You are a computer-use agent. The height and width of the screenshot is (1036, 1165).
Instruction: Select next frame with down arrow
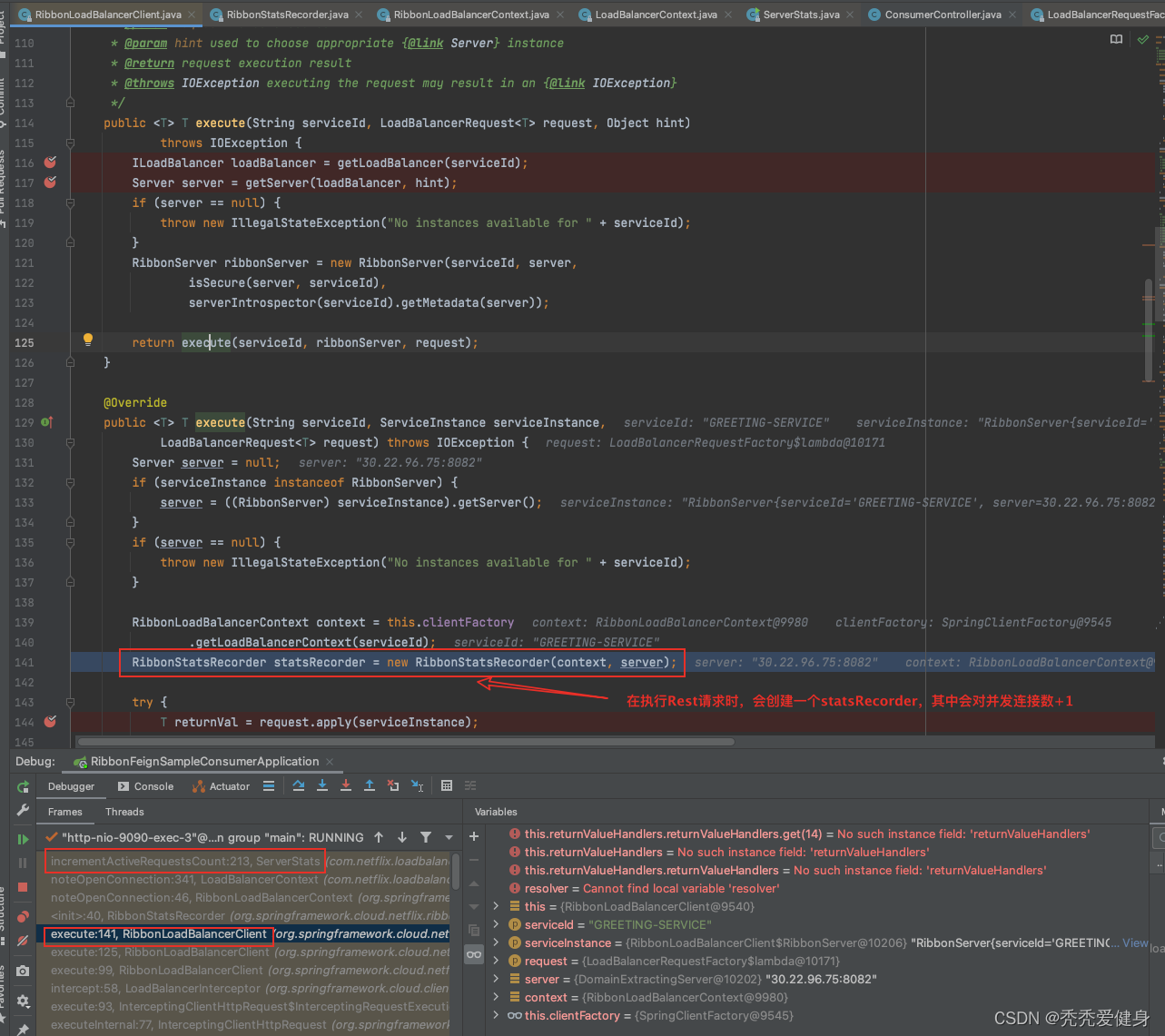(402, 837)
